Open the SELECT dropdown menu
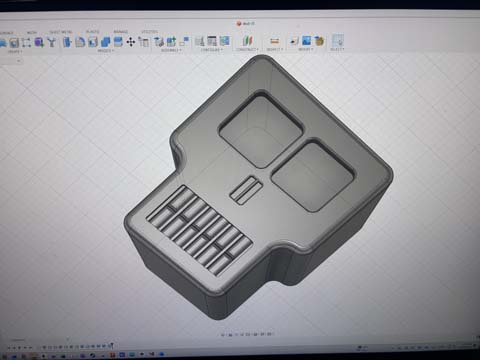Viewport: 480px width, 360px height. click(x=337, y=49)
